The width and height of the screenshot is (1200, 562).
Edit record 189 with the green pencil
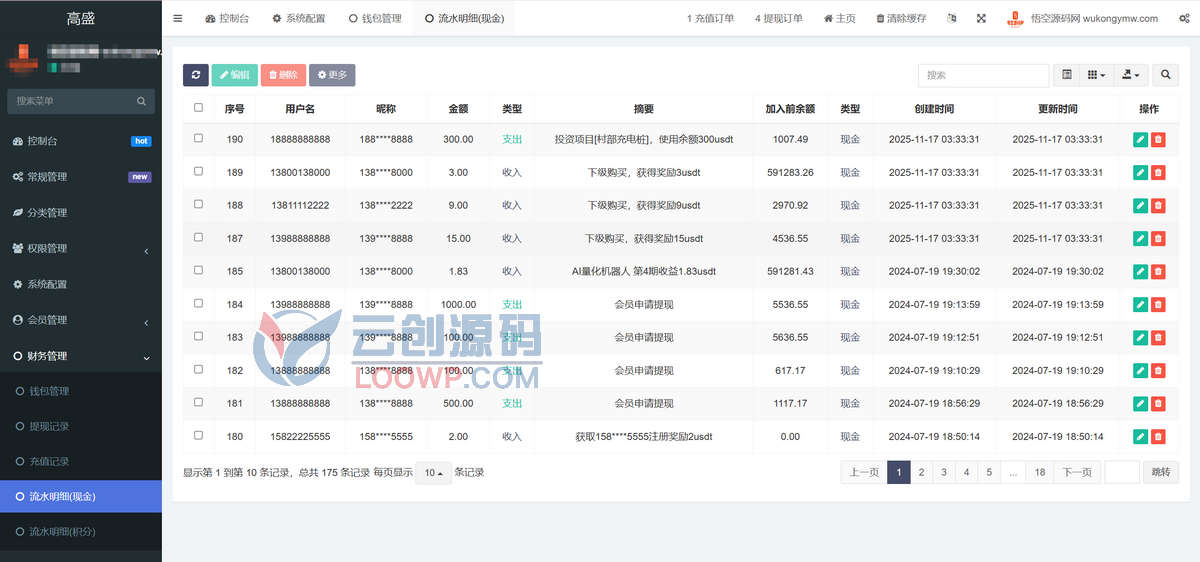click(1140, 173)
